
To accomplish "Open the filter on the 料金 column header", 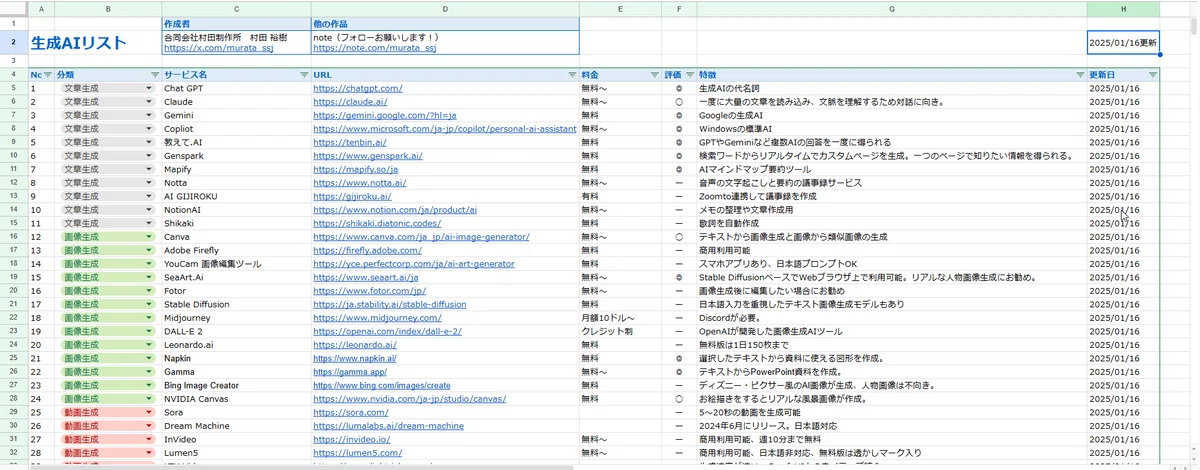I will pyautogui.click(x=653, y=75).
